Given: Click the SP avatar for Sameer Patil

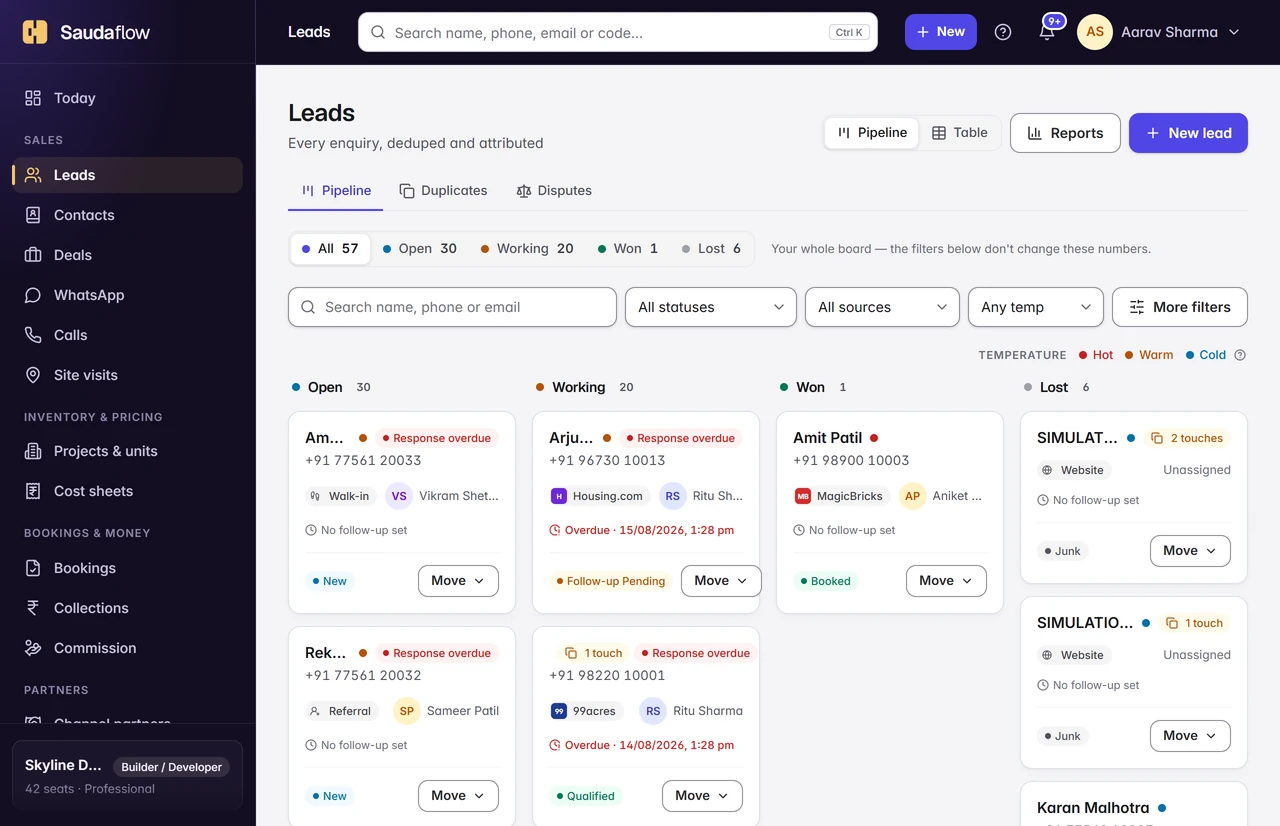Looking at the screenshot, I should tap(407, 711).
